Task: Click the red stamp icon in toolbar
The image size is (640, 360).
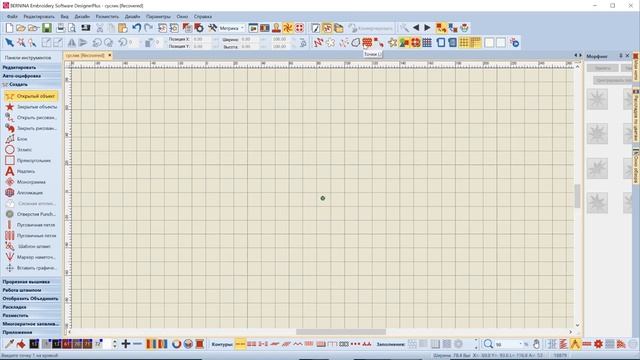Action: point(276,28)
